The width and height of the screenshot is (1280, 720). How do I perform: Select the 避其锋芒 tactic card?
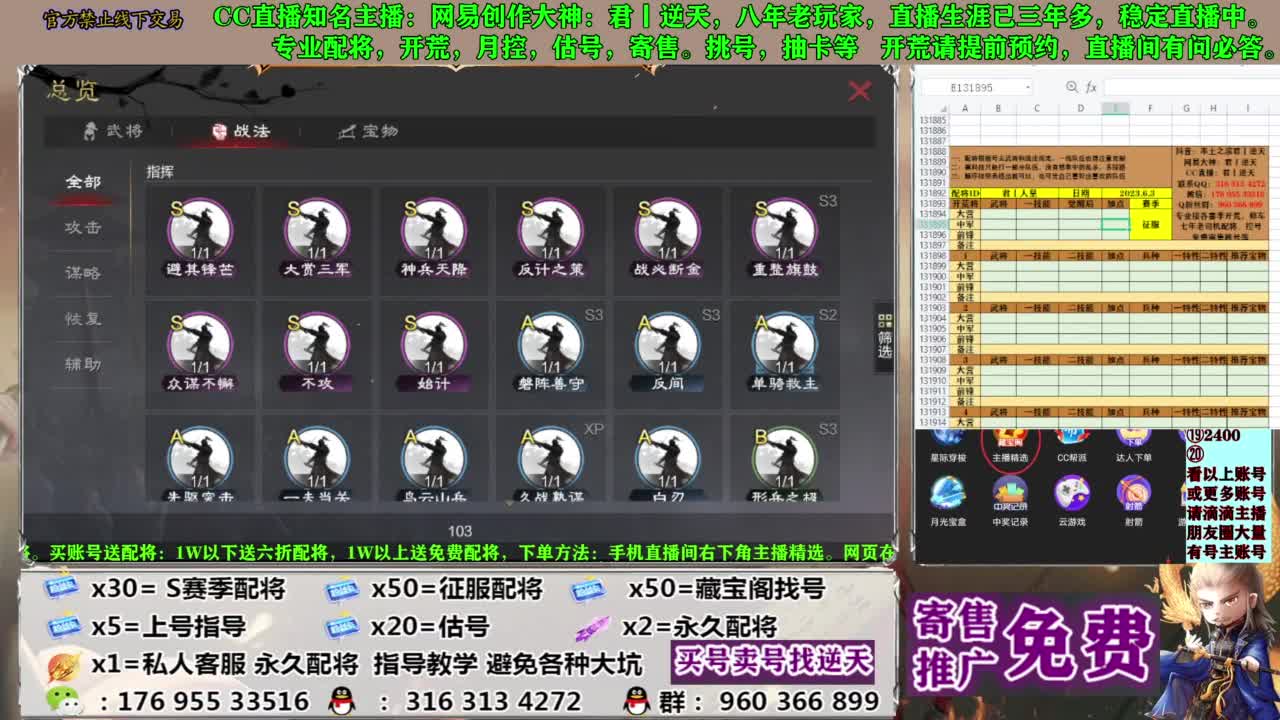[x=199, y=239]
